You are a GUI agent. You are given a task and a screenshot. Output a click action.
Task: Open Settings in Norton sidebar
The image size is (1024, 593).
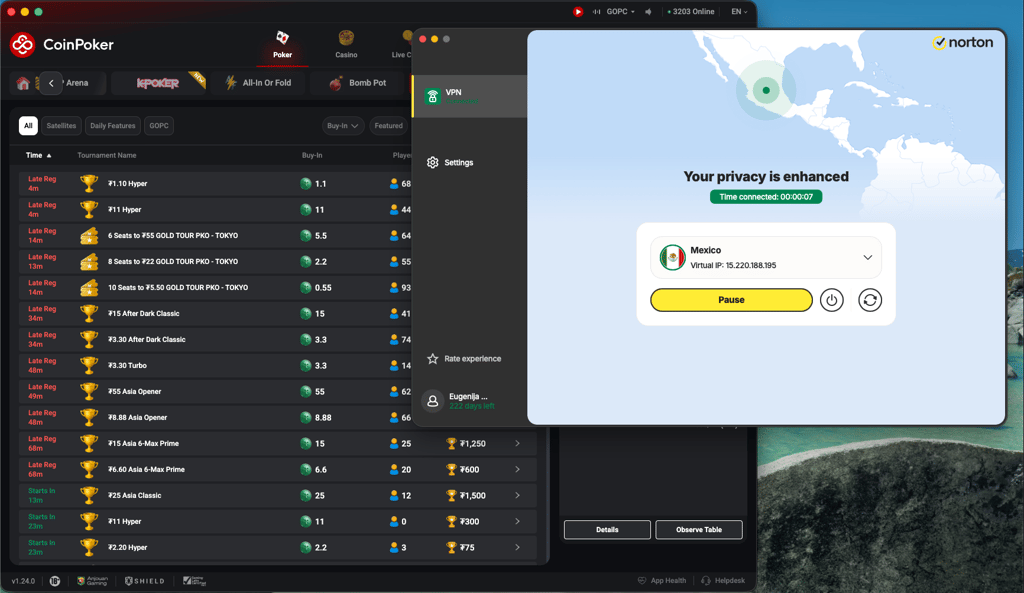tap(450, 163)
